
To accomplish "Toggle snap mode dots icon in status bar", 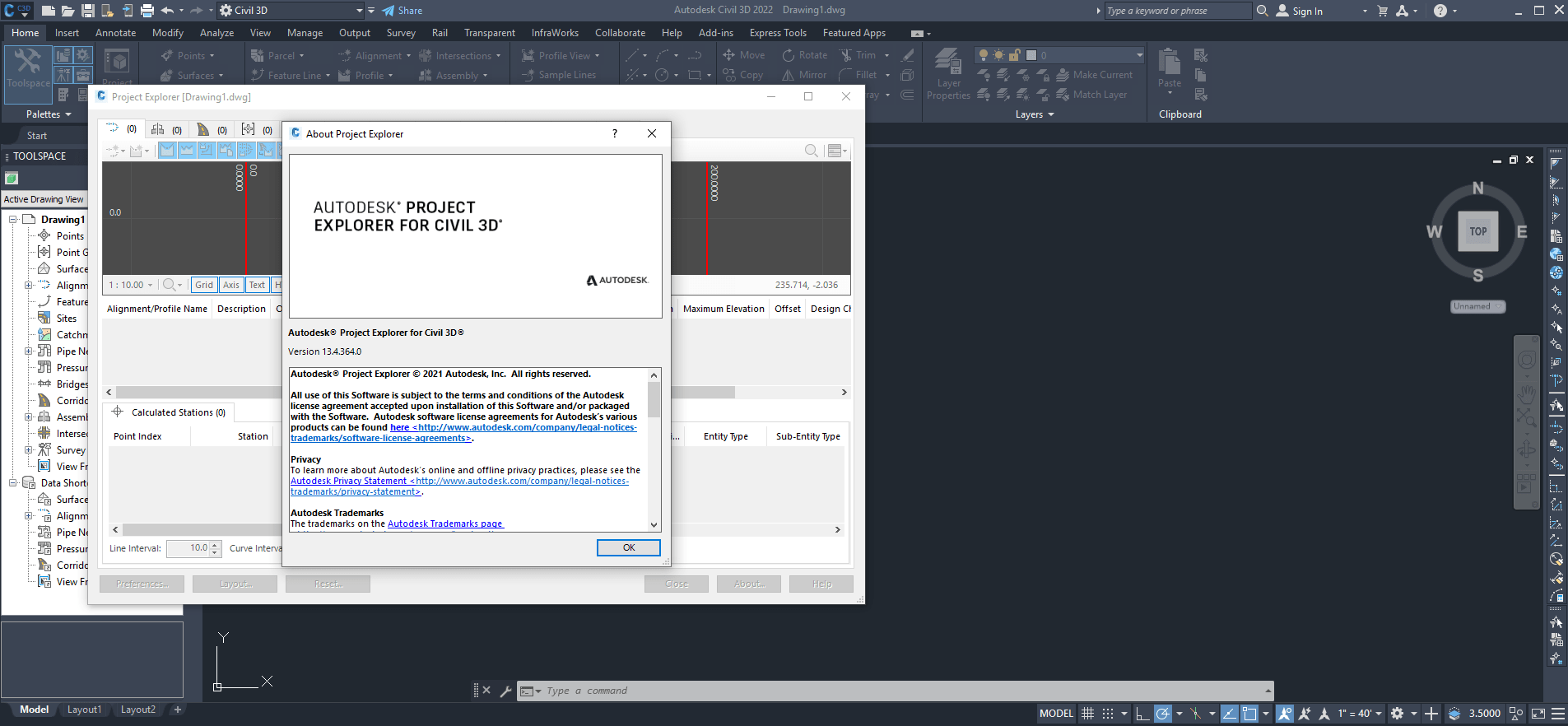I will tap(1108, 714).
